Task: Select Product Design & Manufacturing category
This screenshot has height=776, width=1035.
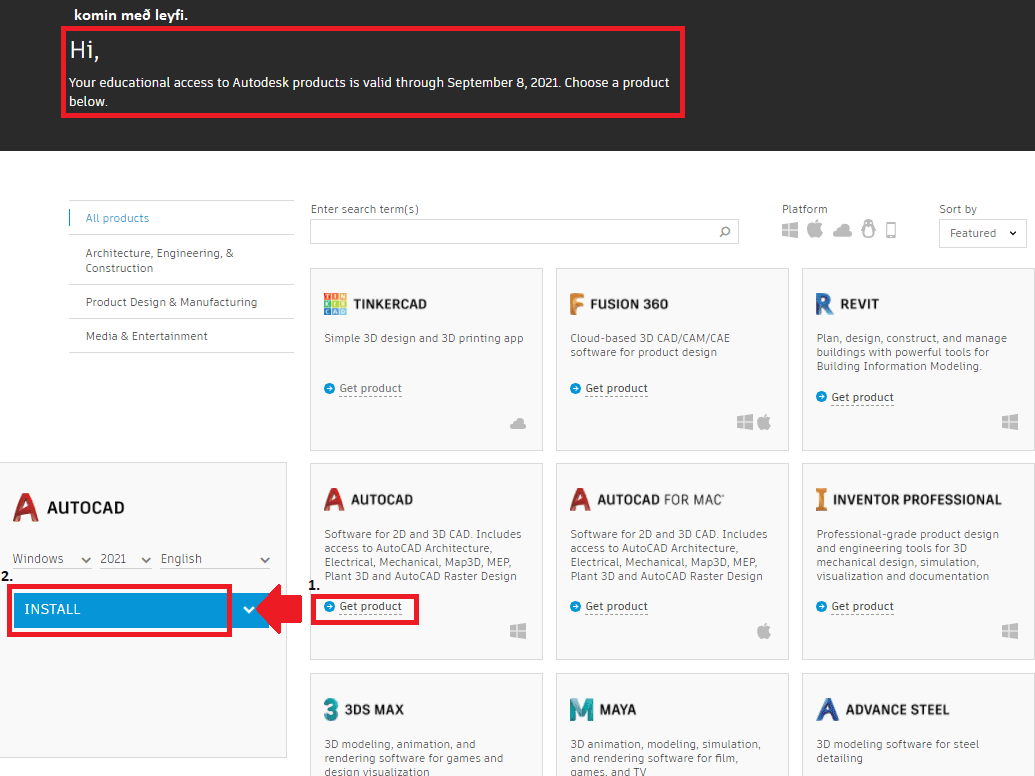Action: pyautogui.click(x=171, y=302)
